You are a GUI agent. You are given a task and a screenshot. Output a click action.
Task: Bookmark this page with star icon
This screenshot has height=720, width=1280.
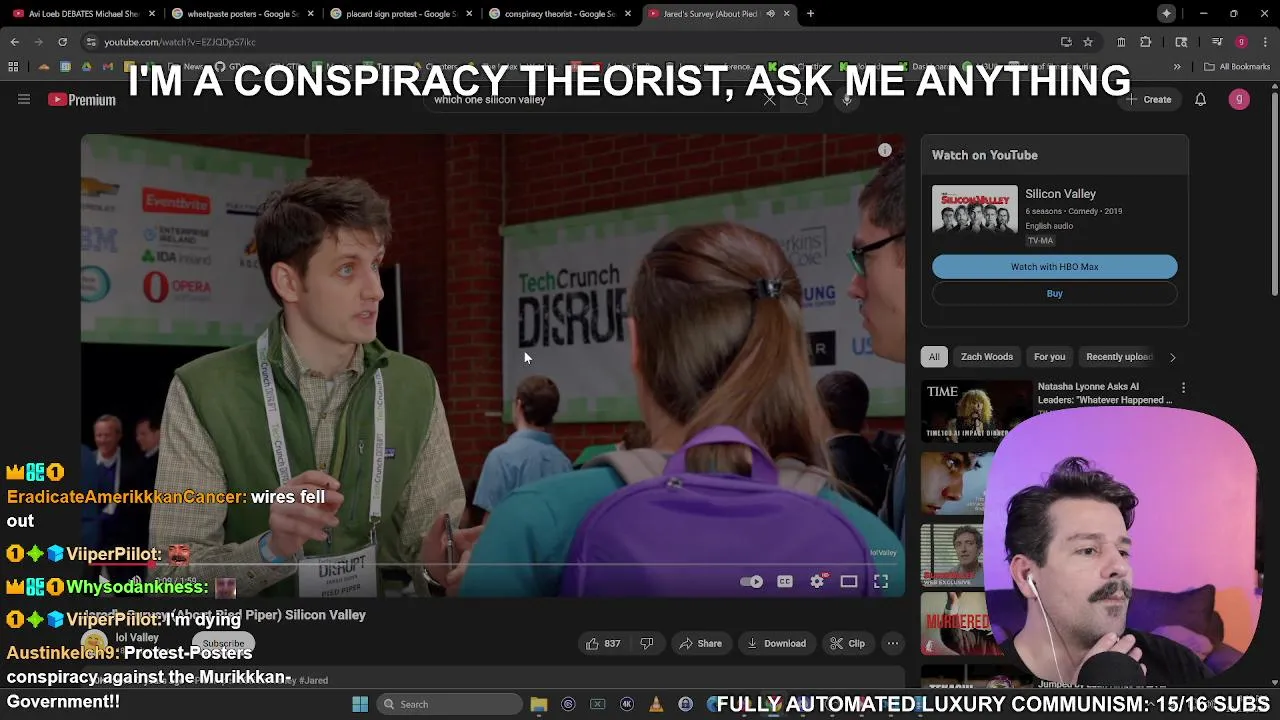pyautogui.click(x=1088, y=42)
